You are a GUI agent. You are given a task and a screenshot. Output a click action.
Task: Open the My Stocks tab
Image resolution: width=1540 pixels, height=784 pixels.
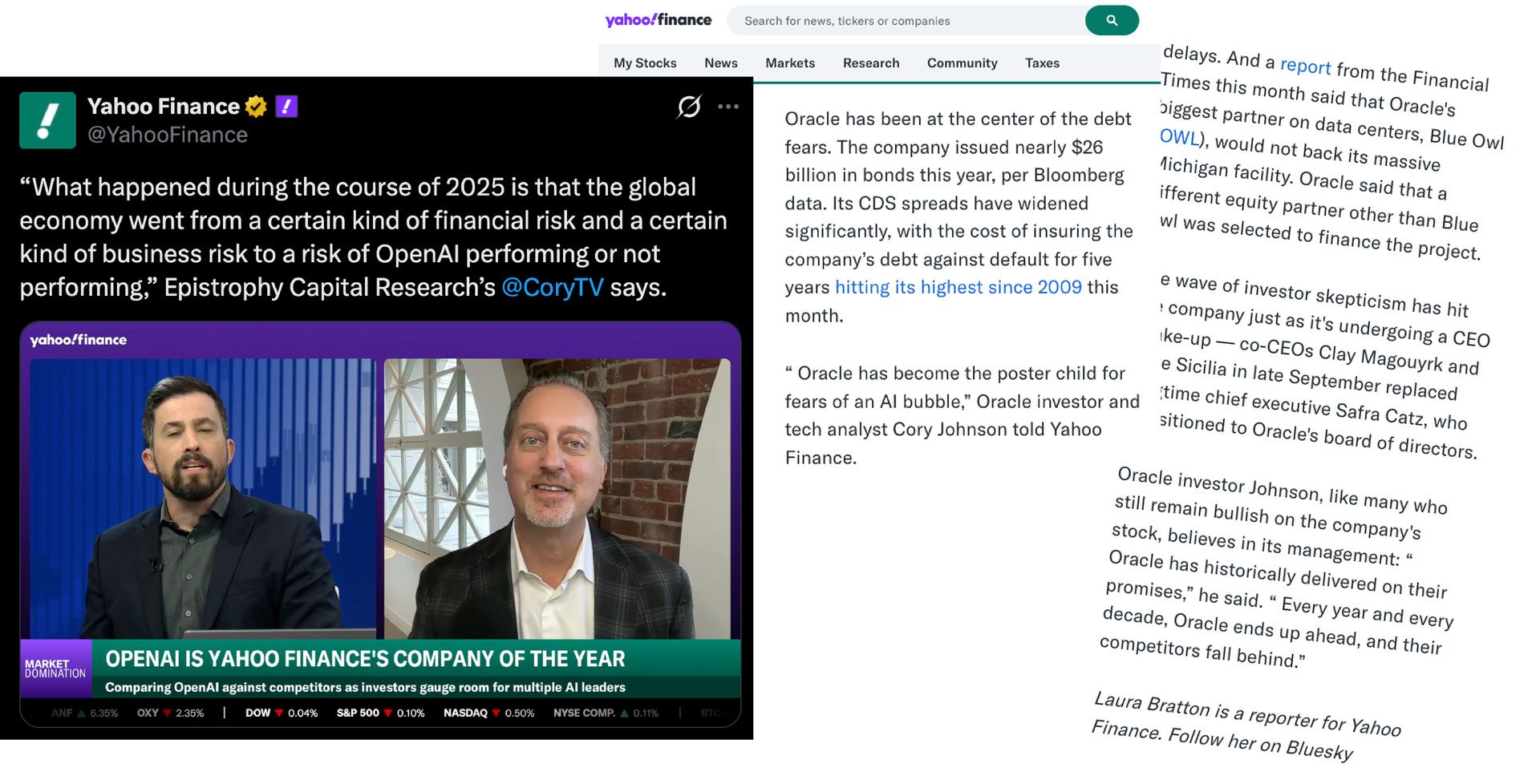pos(645,63)
